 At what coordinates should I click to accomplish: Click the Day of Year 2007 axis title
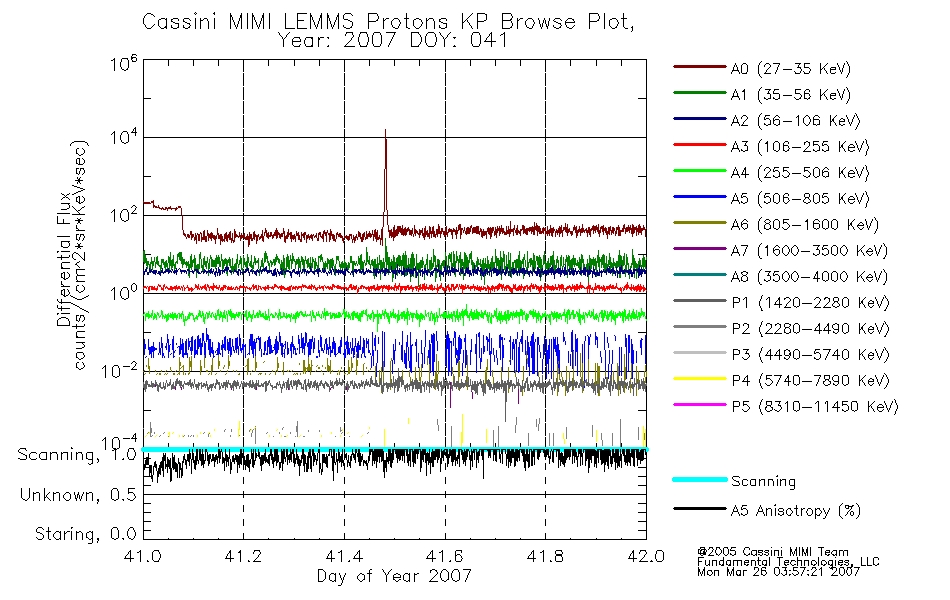click(x=394, y=576)
